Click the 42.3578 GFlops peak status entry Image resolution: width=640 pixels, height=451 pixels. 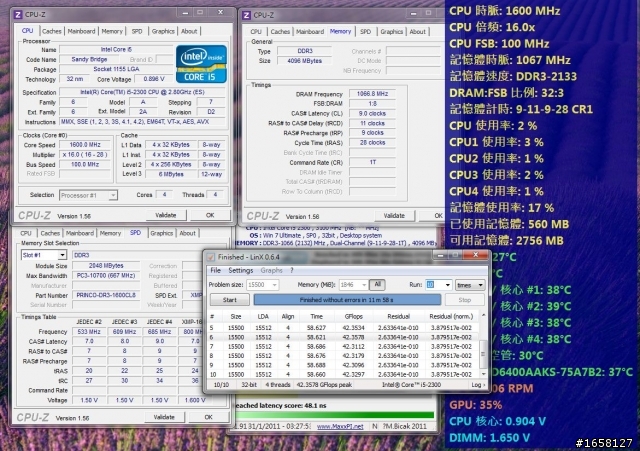coord(324,385)
